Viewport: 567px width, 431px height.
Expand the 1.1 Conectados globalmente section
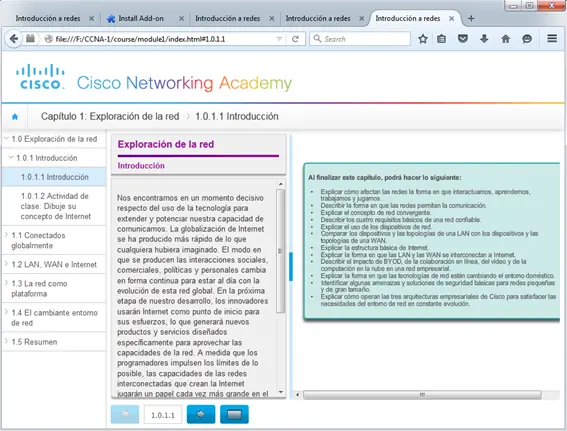click(x=7, y=235)
